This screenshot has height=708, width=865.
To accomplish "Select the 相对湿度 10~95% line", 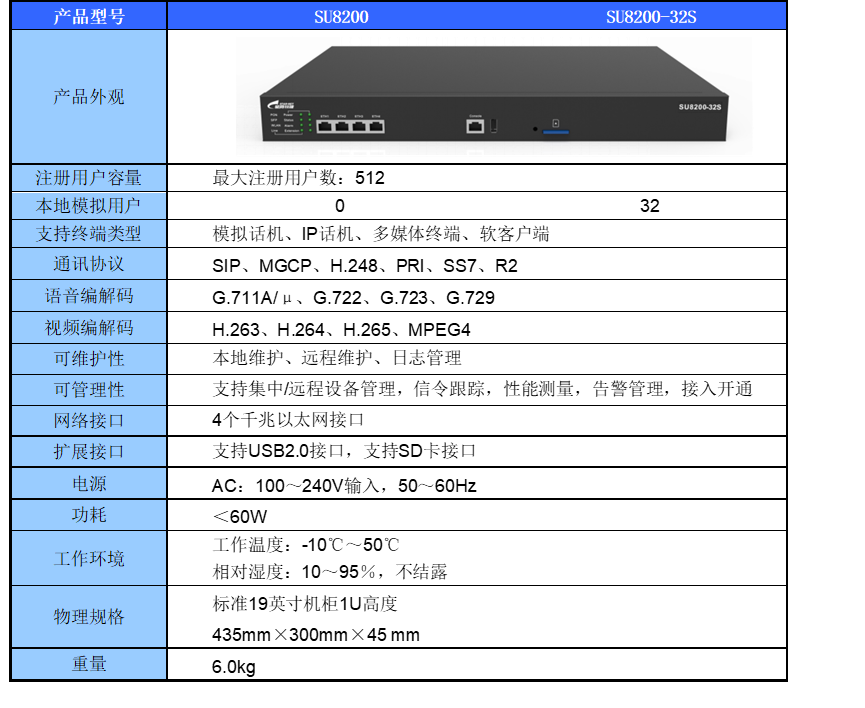I will click(x=330, y=572).
